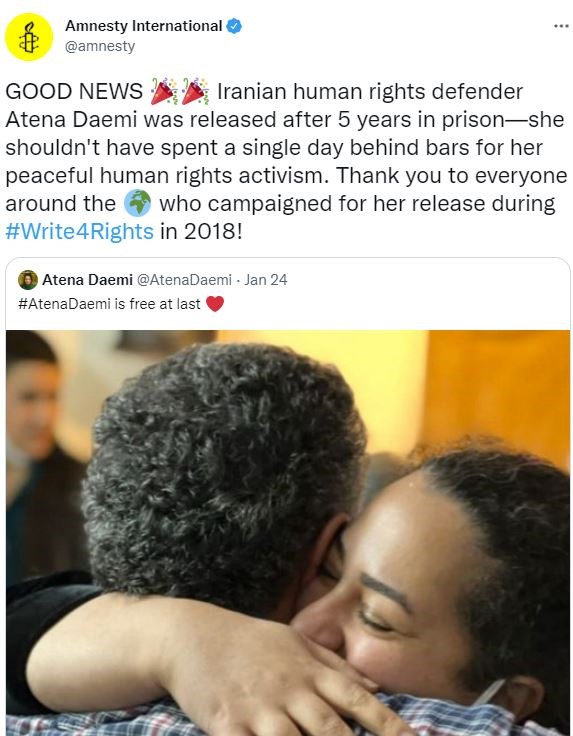Screen dimensions: 573x736
Task: Open the Atena Daemi name in the quoted tweet
Action: [x=88, y=280]
